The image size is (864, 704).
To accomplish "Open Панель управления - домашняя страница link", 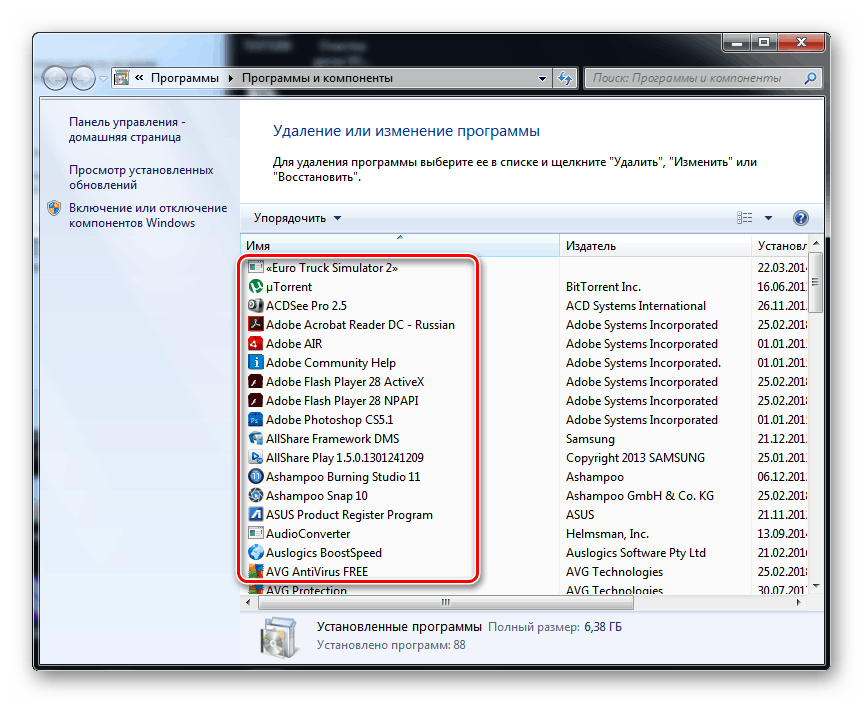I will (x=127, y=129).
